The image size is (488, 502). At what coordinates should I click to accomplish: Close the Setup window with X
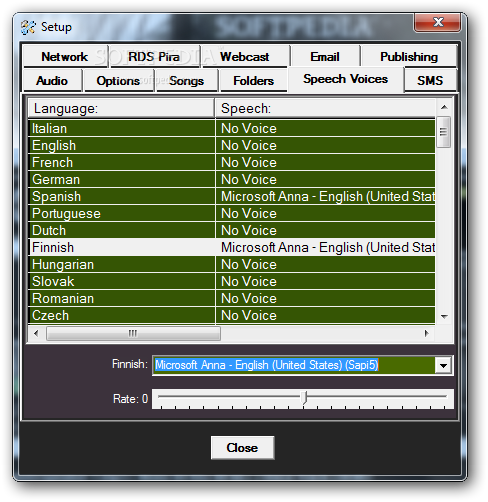click(438, 22)
